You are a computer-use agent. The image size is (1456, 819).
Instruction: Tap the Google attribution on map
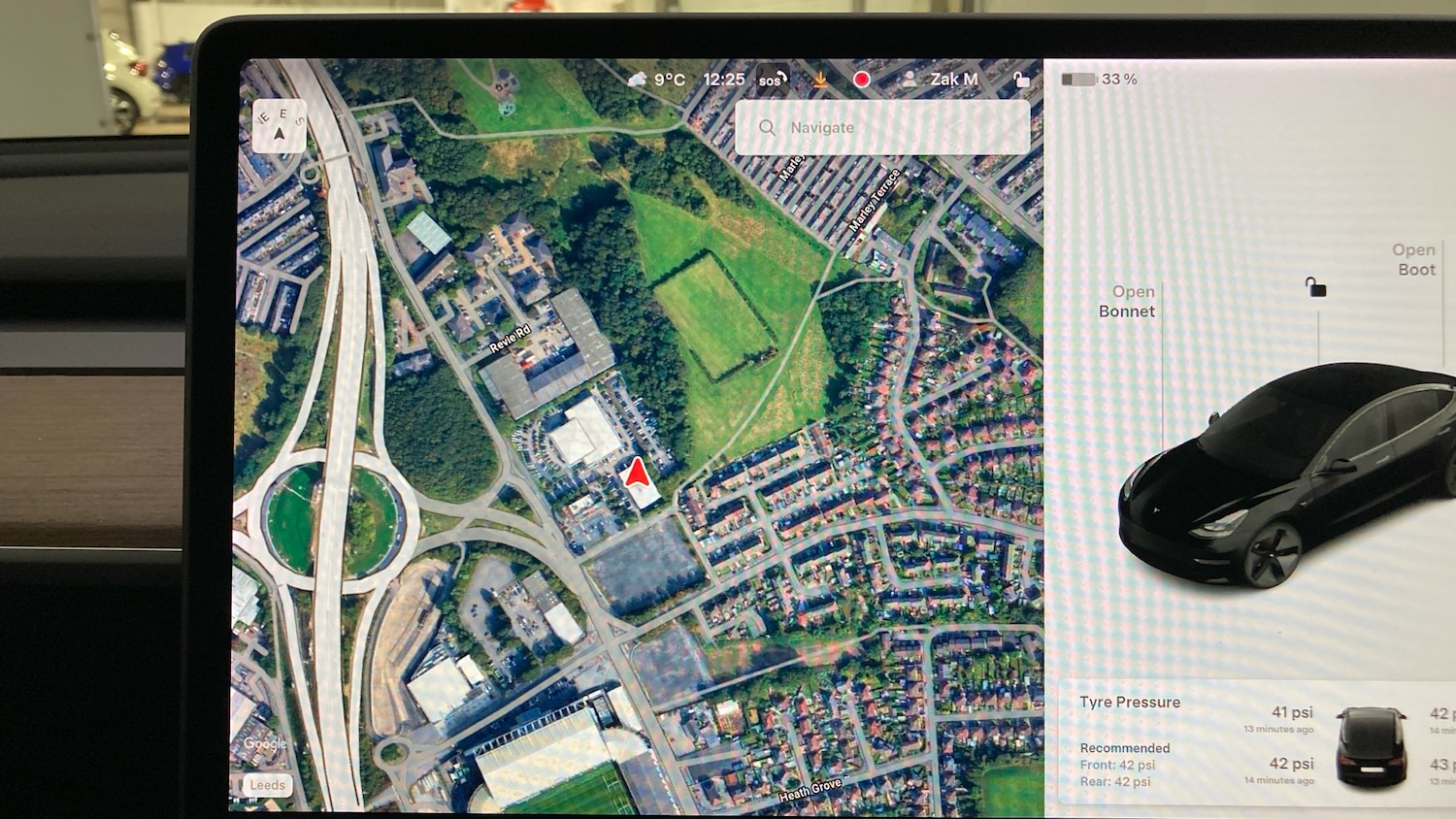pos(264,743)
